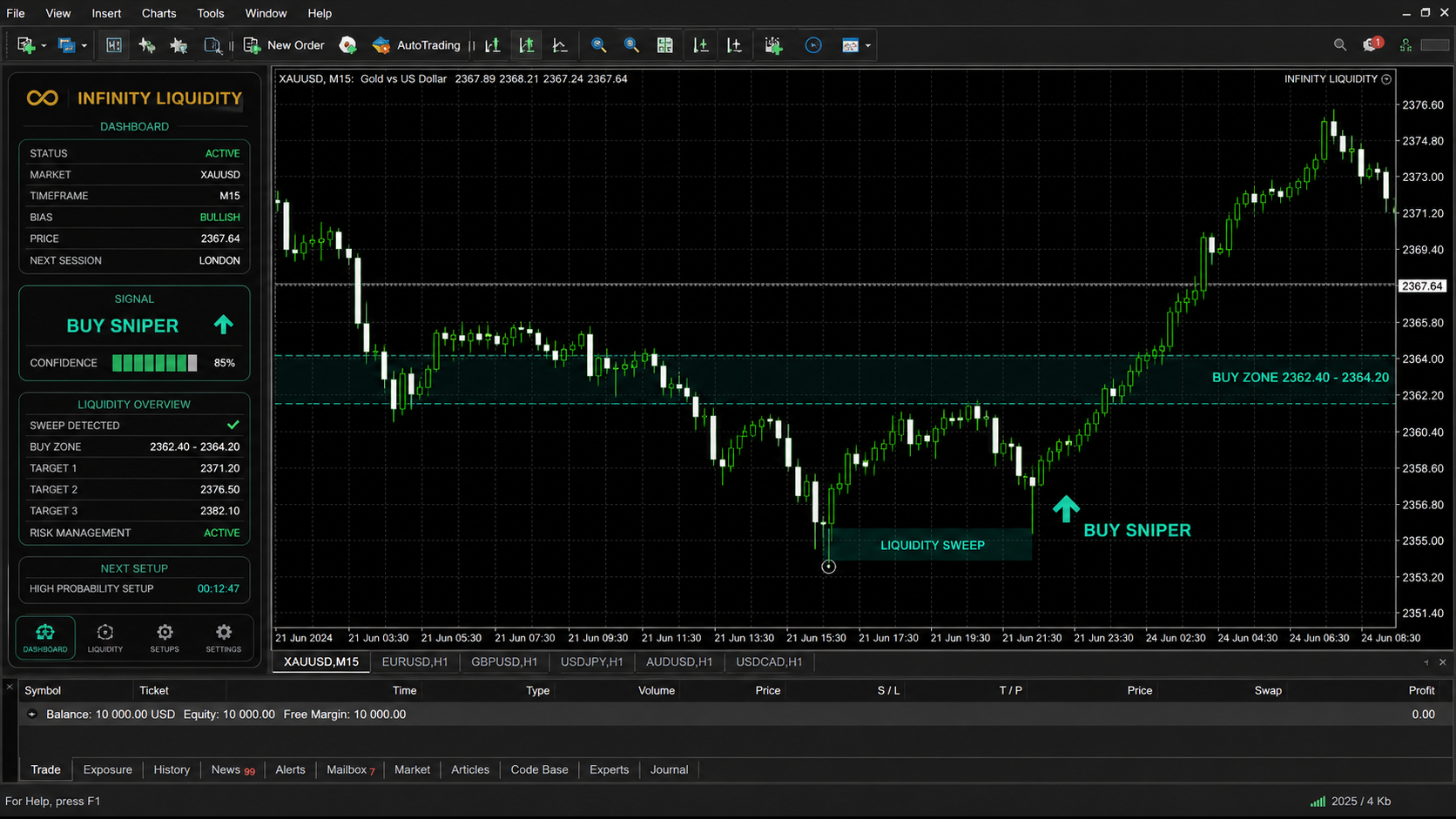Click the Periods clock toolbar icon

[x=813, y=45]
